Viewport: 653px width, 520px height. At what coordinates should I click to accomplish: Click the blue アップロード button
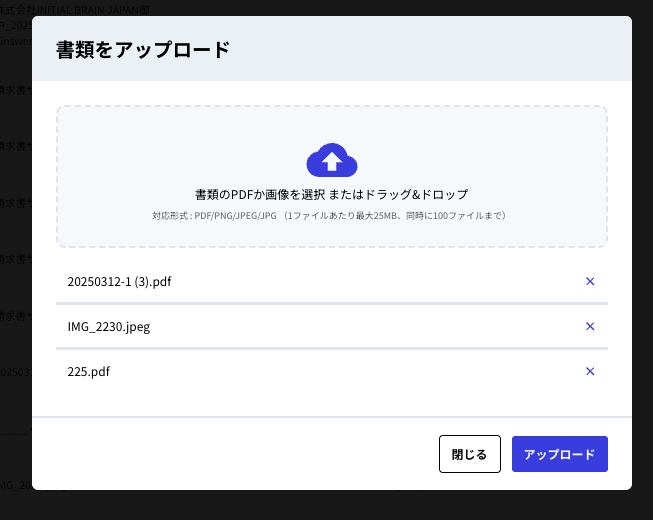[x=560, y=454]
